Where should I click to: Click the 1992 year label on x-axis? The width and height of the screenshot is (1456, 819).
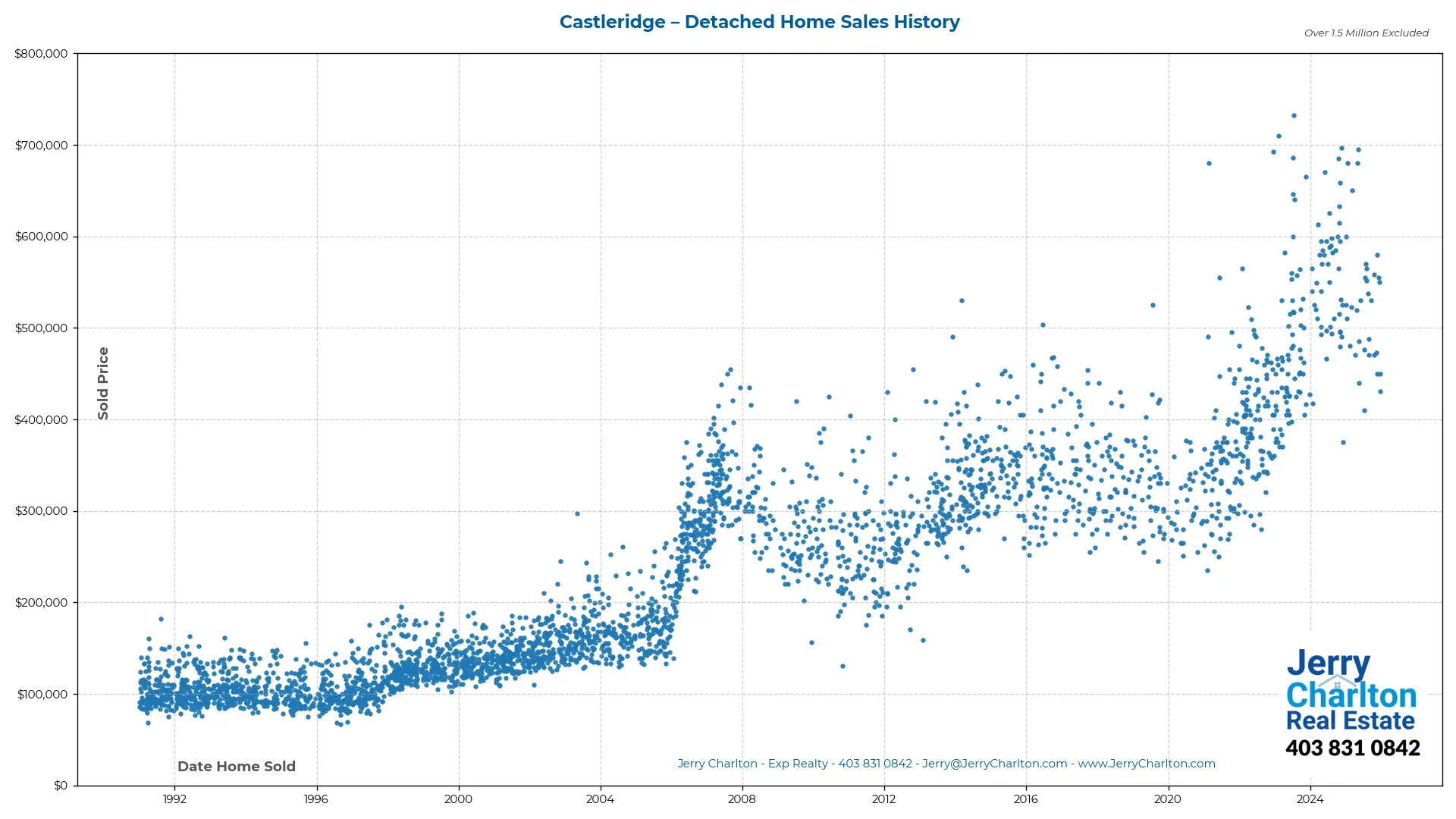[x=174, y=799]
